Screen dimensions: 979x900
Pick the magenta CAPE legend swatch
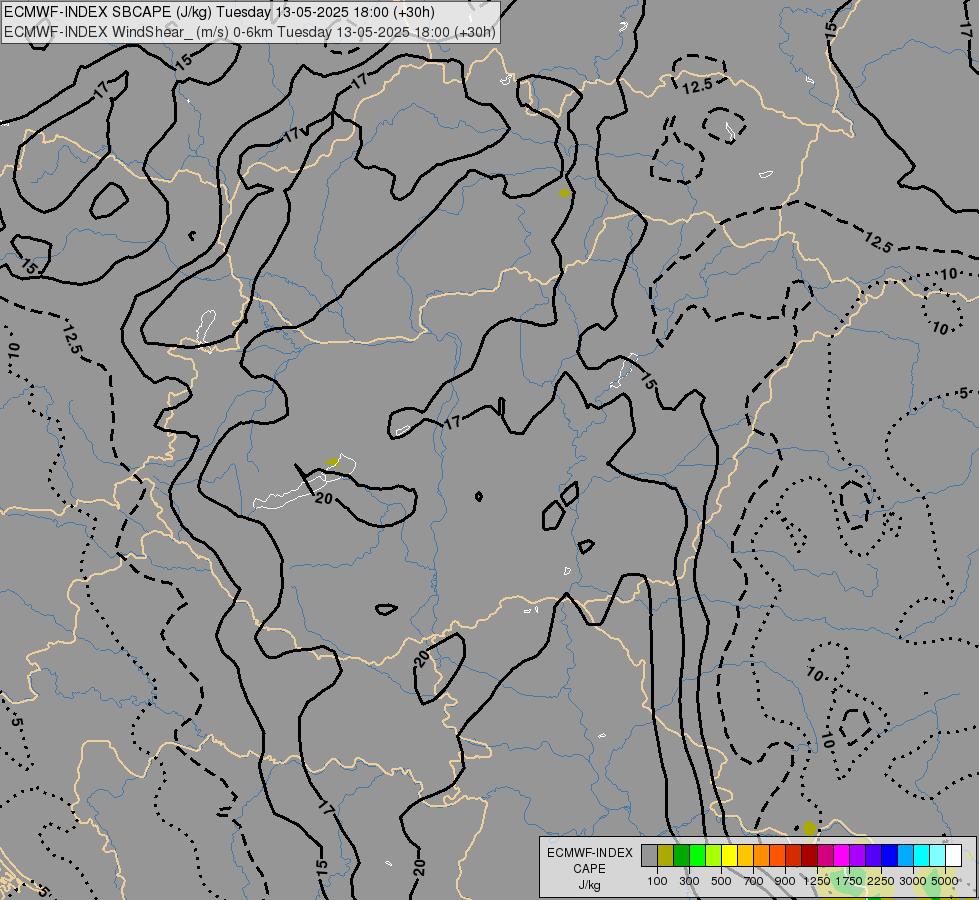click(x=842, y=855)
